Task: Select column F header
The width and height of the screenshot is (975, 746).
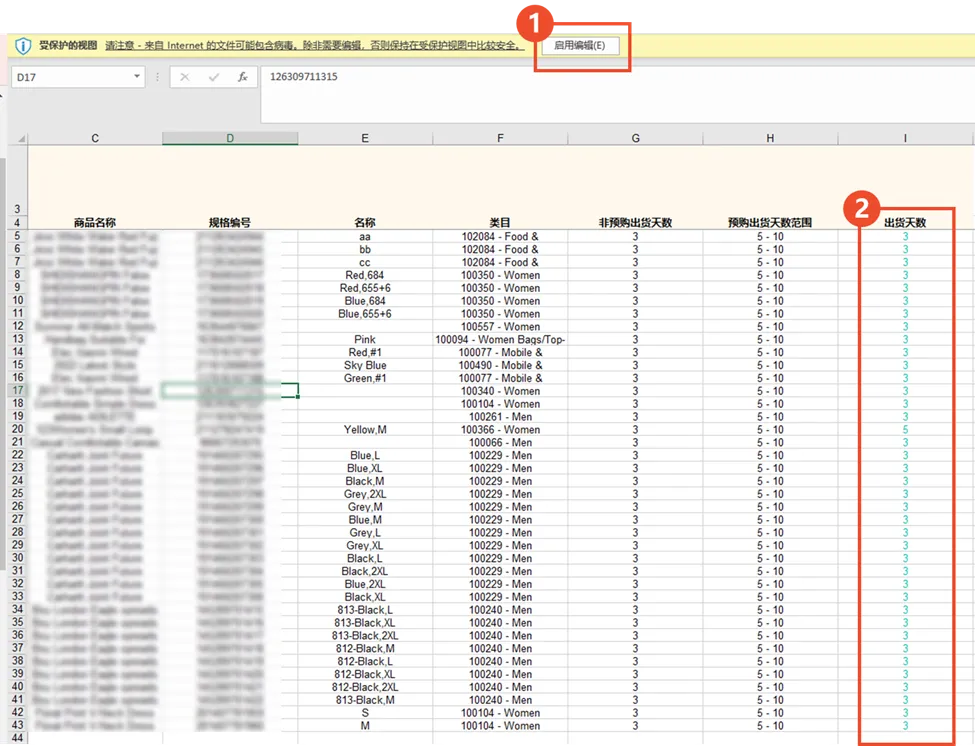Action: [500, 138]
